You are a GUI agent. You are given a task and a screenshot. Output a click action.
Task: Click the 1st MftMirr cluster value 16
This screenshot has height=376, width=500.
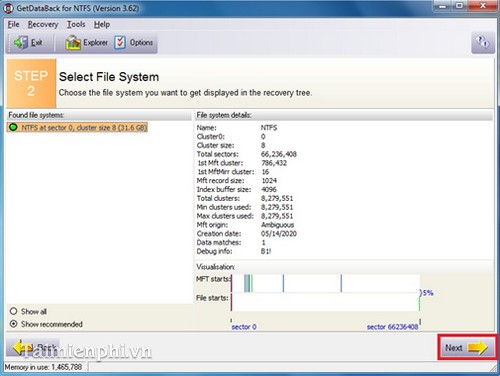265,172
